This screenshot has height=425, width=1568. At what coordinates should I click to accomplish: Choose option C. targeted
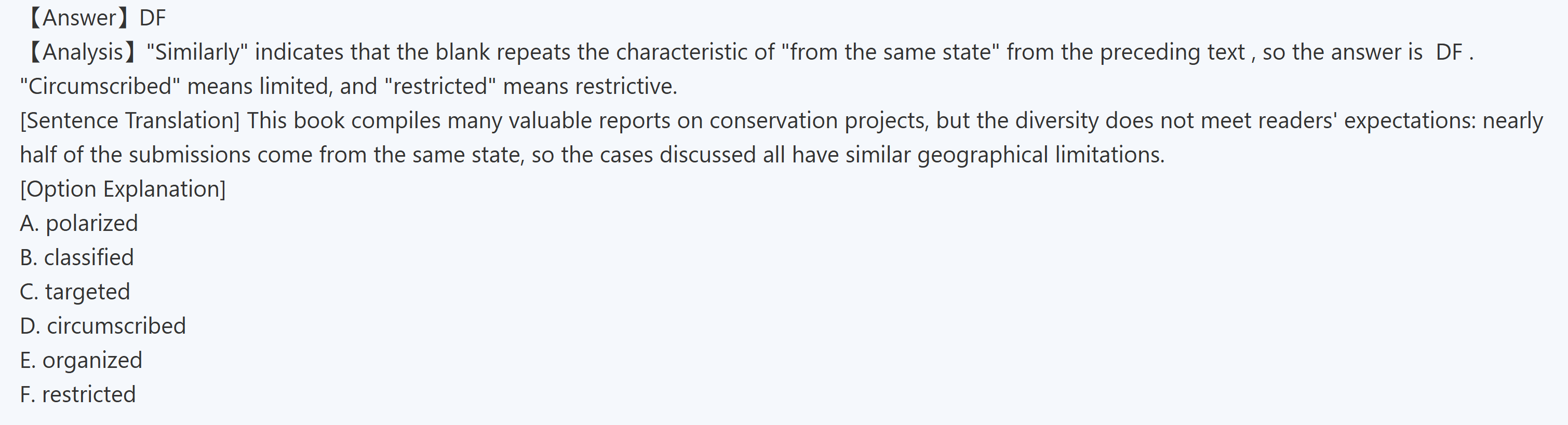click(x=75, y=292)
